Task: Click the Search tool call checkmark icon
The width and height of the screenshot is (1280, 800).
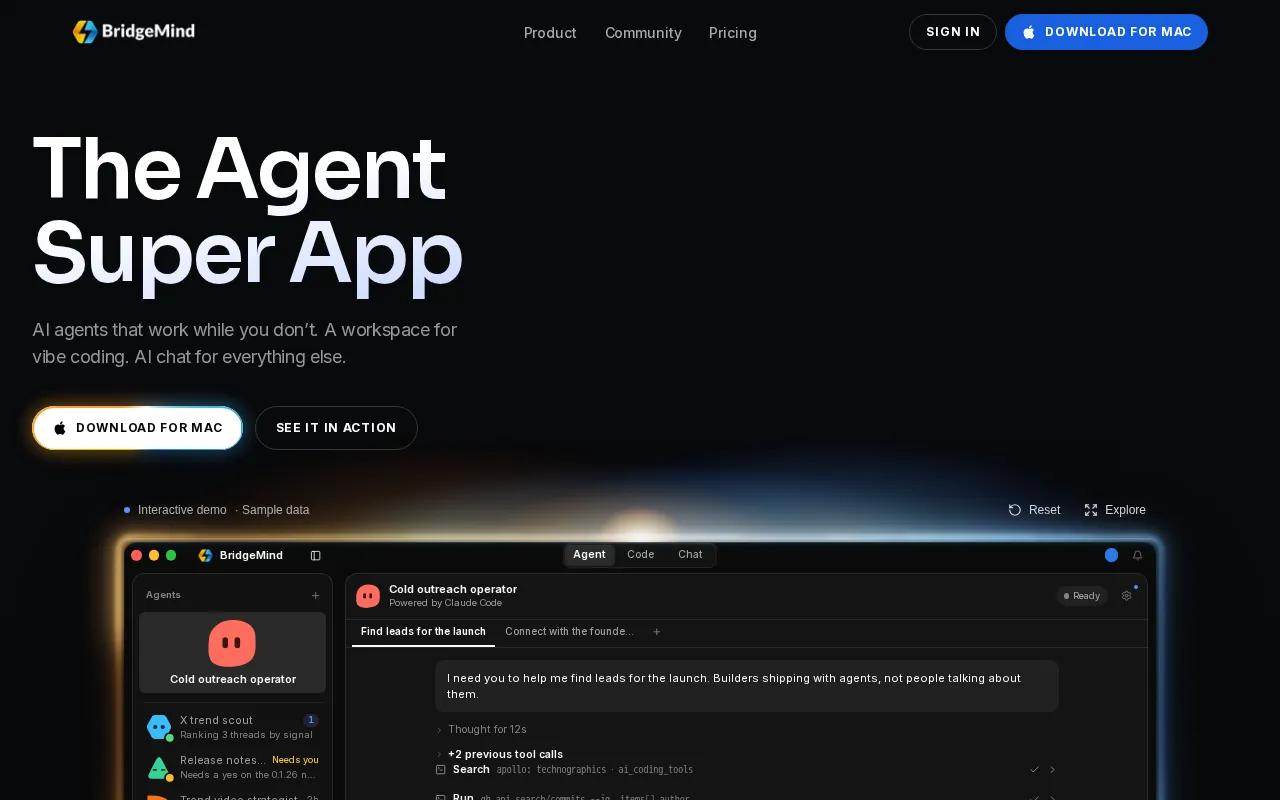Action: tap(1035, 770)
